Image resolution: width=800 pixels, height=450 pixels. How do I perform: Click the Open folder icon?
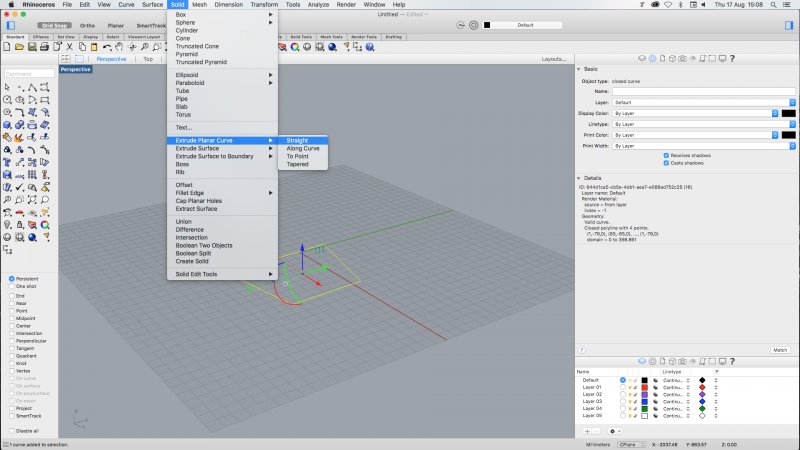point(19,47)
